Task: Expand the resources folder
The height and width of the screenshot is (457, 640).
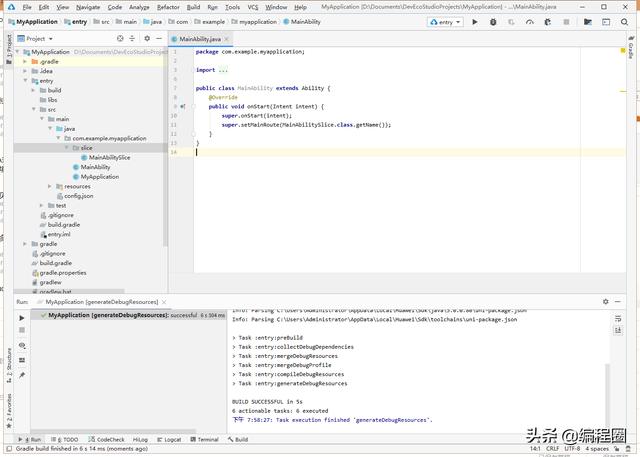Action: coord(50,186)
